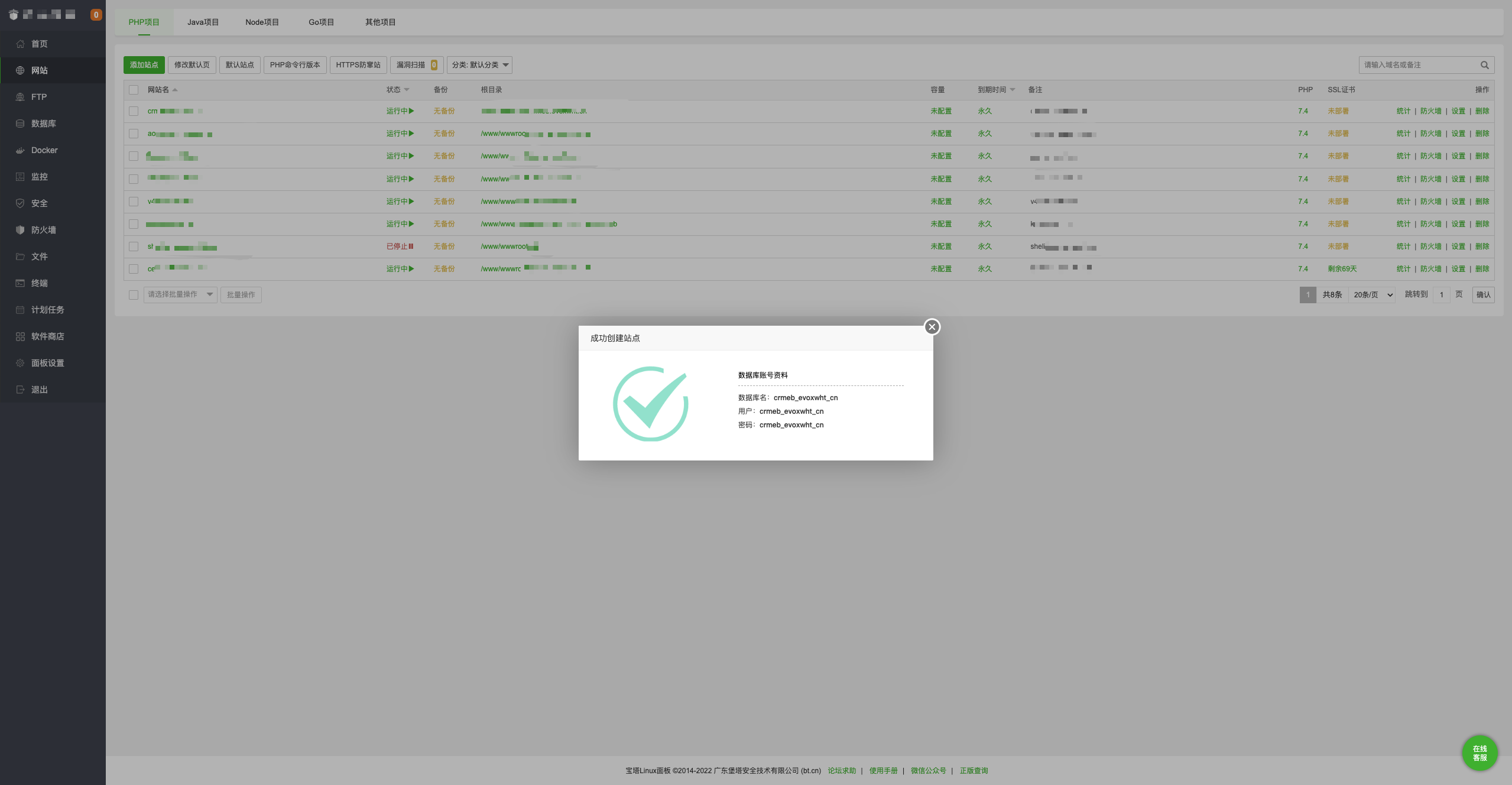Screen dimensions: 1512x785
Task: Click the Docker sidebar icon
Action: (x=20, y=150)
